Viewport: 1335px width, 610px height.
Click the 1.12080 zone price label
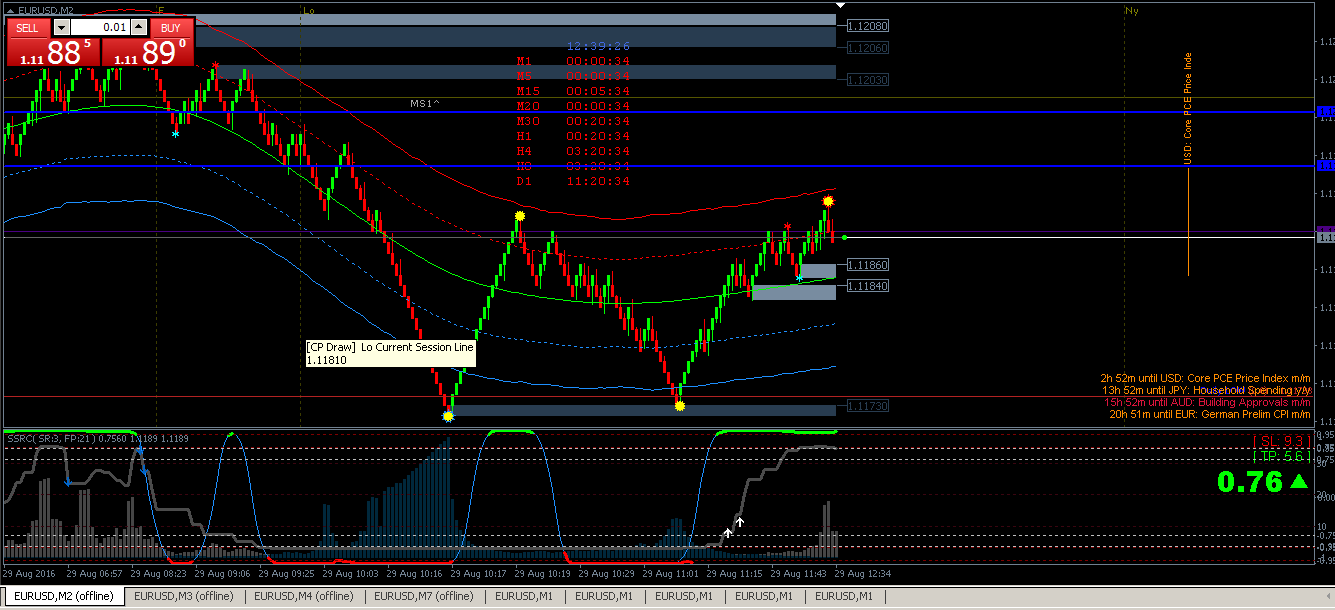867,26
